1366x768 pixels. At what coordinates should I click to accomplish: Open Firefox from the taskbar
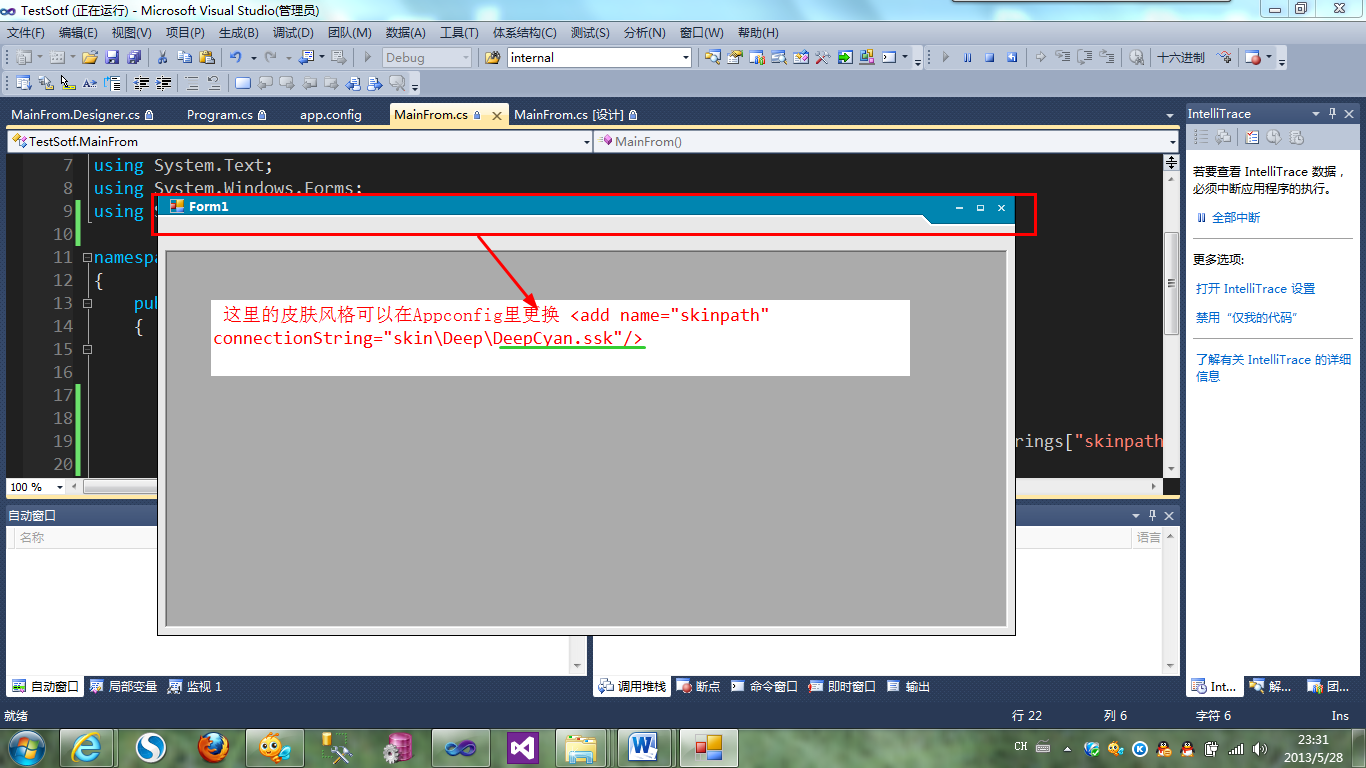[212, 747]
